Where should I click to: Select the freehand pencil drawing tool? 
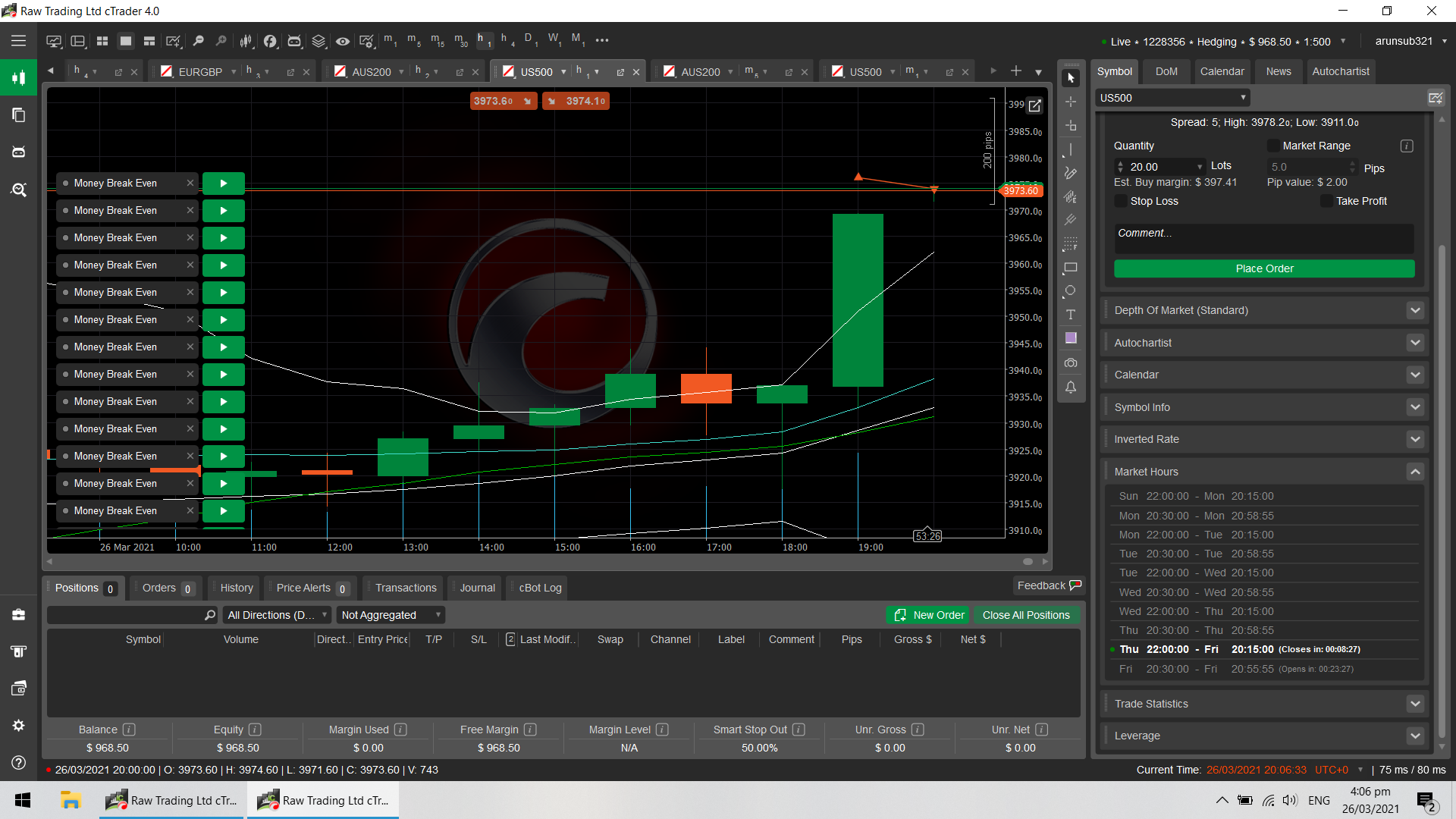click(1071, 173)
